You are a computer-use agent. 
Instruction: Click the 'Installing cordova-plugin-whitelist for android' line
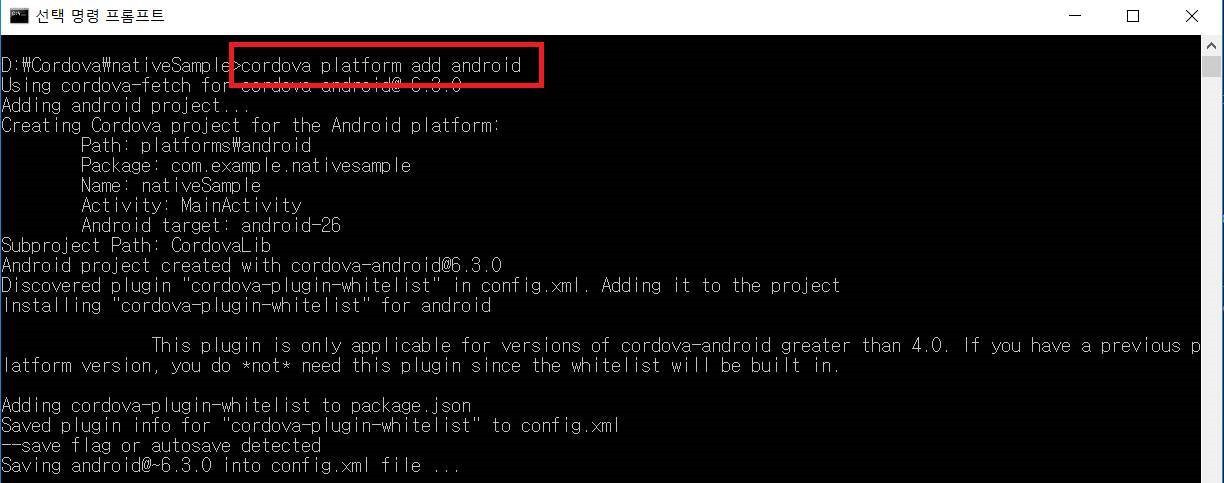tap(246, 305)
